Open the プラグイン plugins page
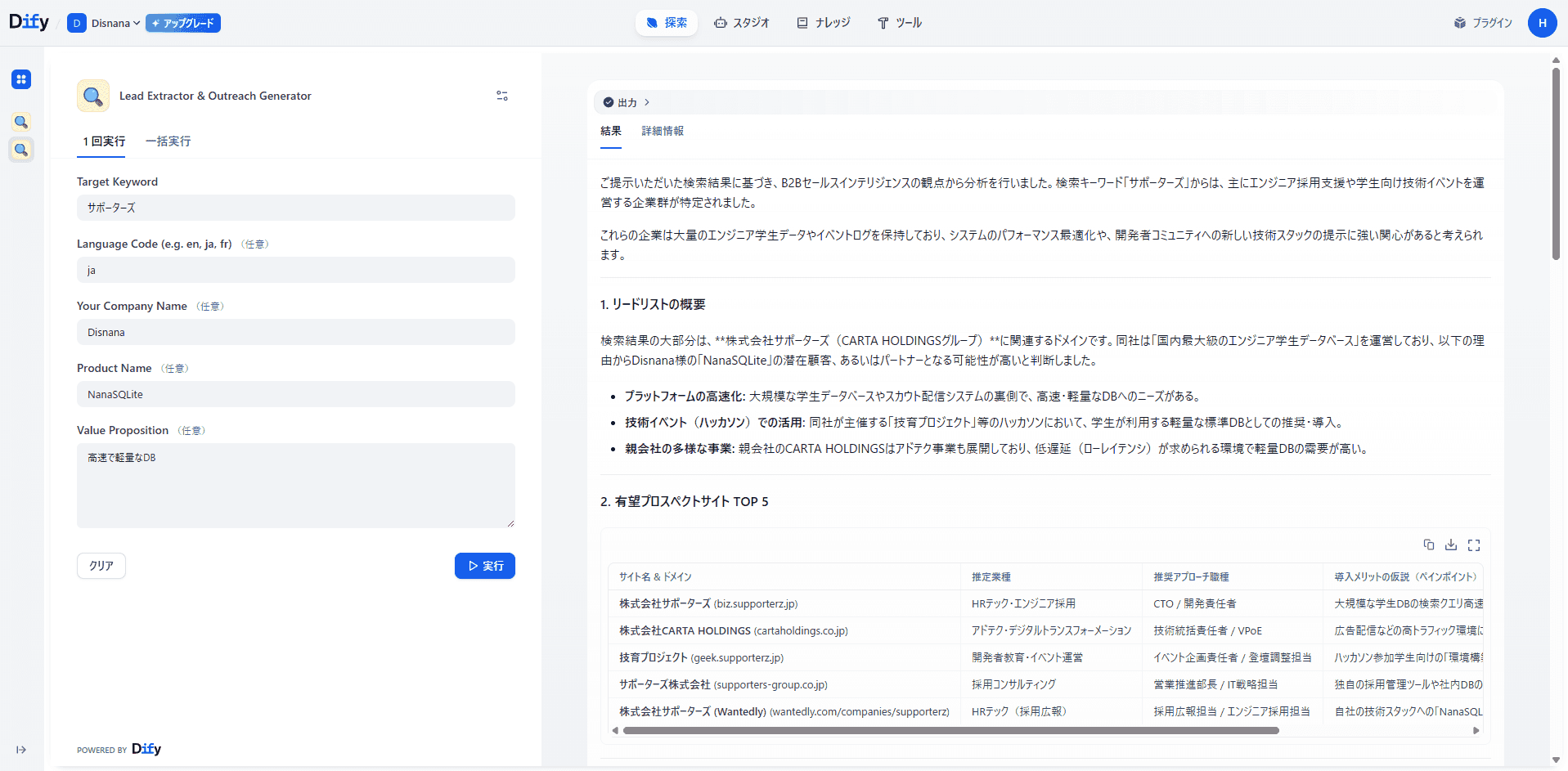The image size is (1568, 771). point(1483,23)
